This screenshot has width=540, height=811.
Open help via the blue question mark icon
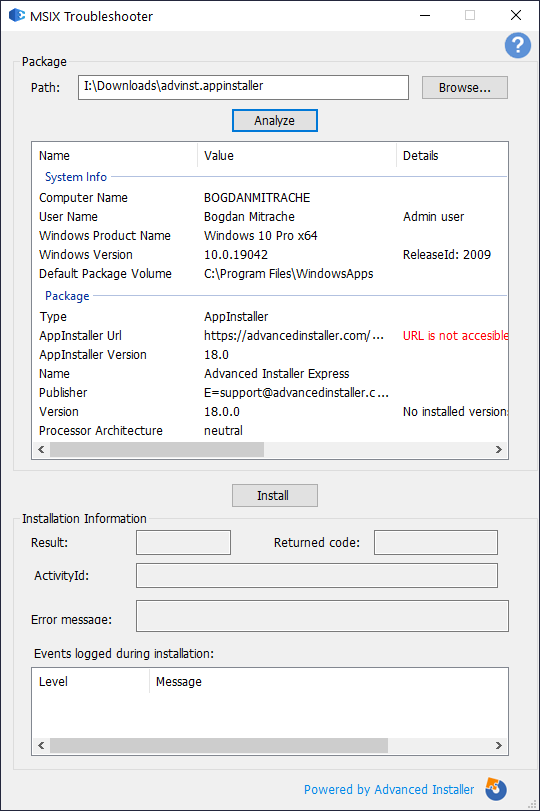(518, 46)
